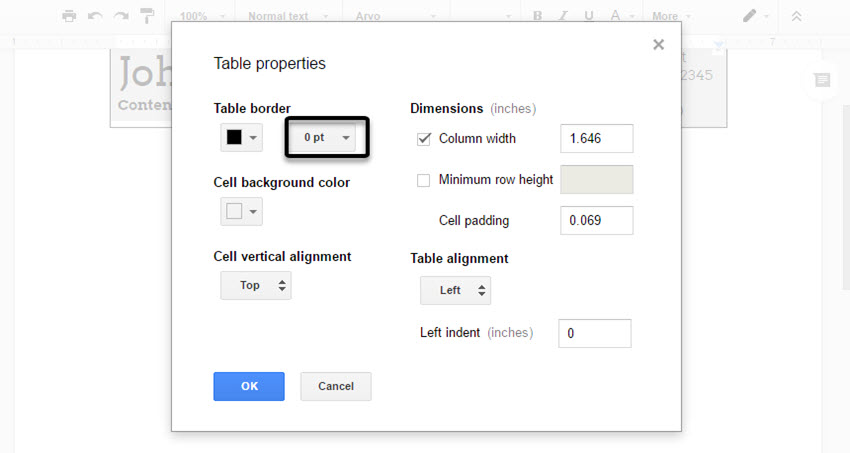The width and height of the screenshot is (850, 453).
Task: Open the Normal text style dropdown
Action: 288,16
